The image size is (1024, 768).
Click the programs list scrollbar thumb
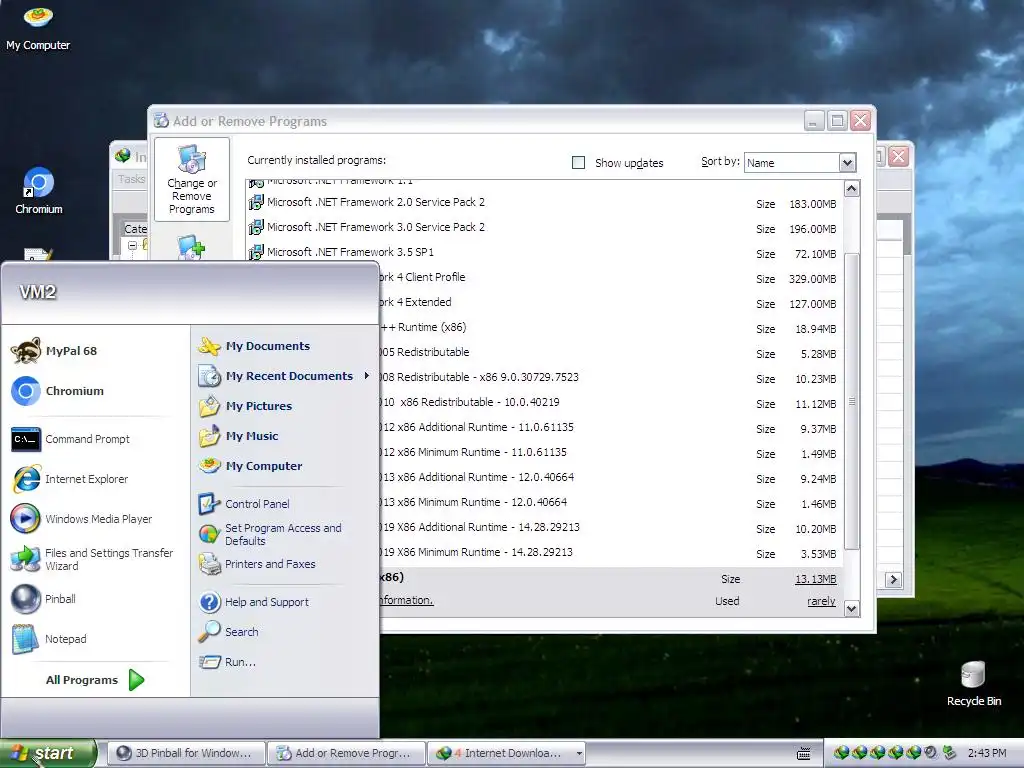852,402
